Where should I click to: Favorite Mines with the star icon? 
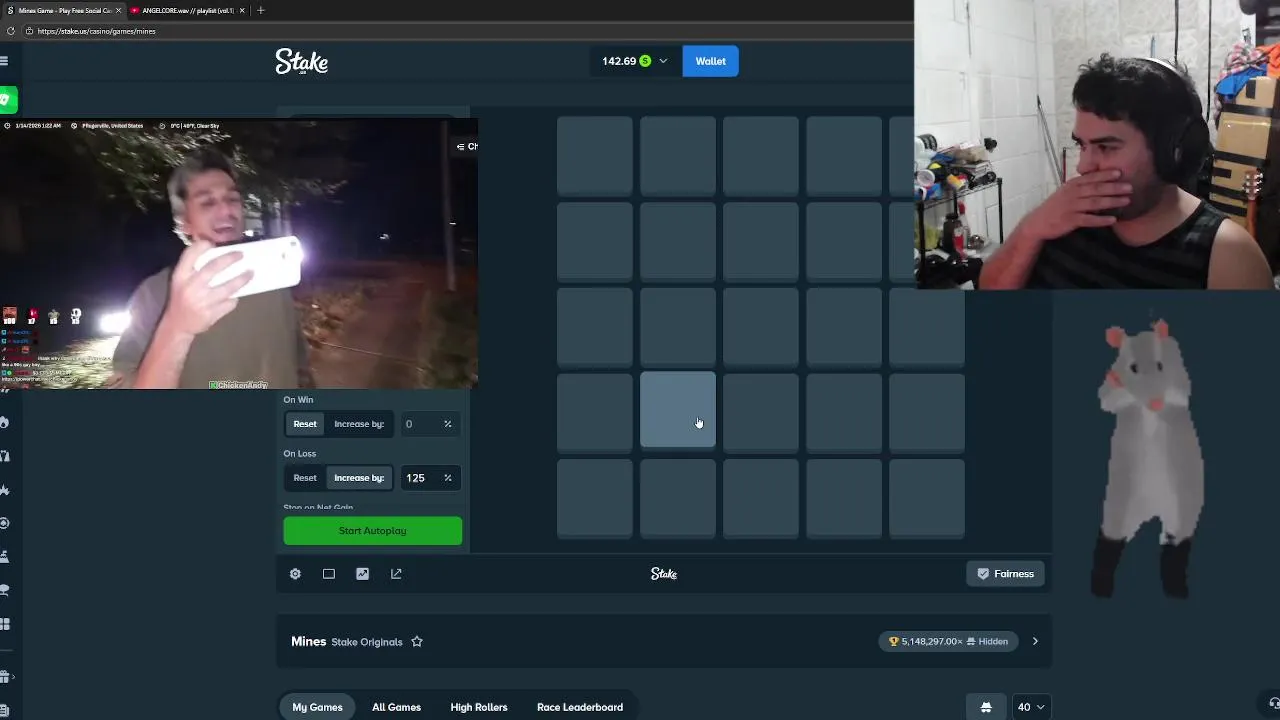(x=417, y=642)
